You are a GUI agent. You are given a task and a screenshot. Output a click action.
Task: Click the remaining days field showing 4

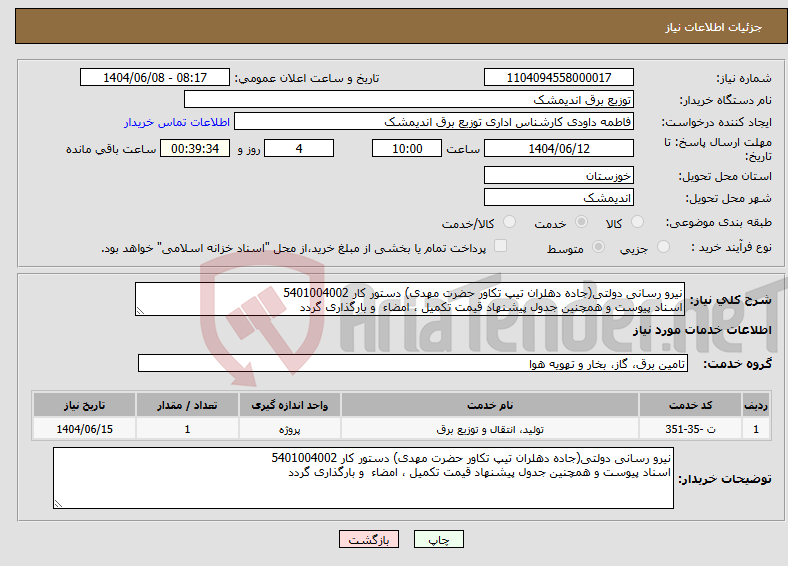(x=299, y=148)
